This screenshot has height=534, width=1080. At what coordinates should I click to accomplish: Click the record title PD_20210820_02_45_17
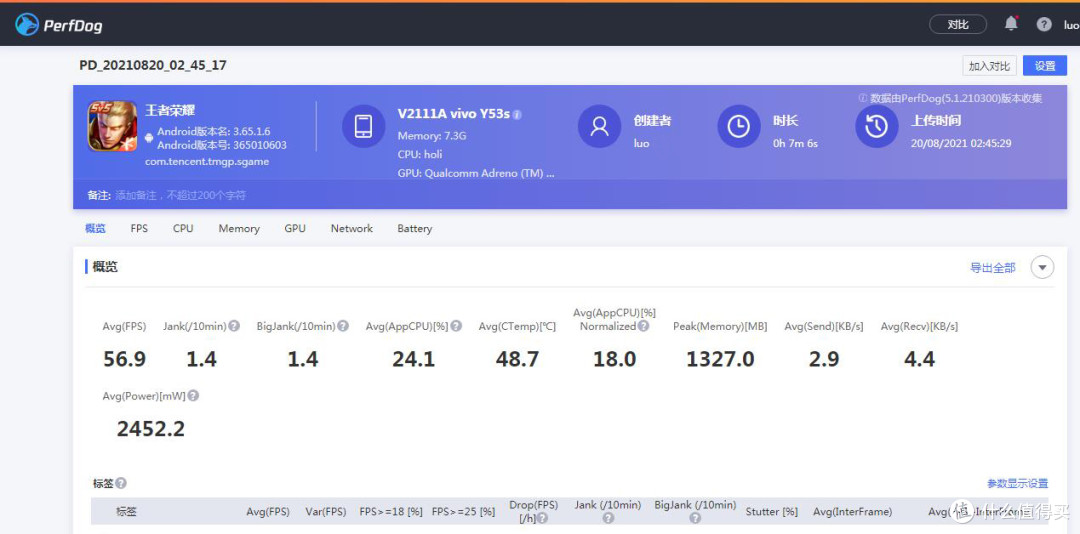(x=153, y=65)
